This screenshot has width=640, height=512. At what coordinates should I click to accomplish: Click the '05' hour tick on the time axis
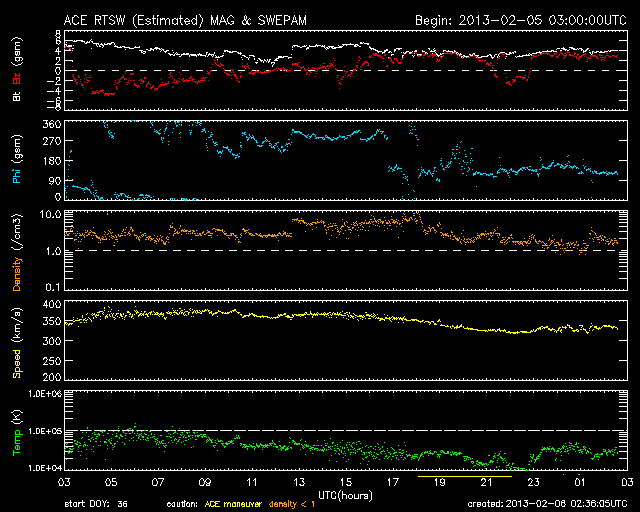[x=111, y=482]
